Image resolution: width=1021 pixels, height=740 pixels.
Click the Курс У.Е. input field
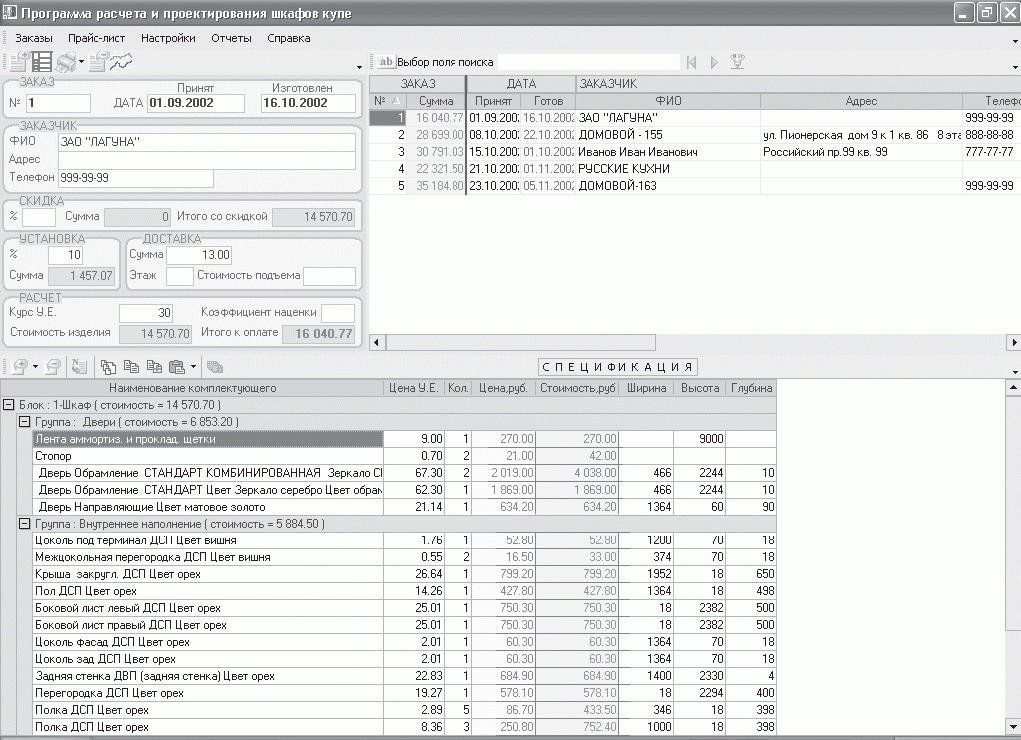(146, 313)
